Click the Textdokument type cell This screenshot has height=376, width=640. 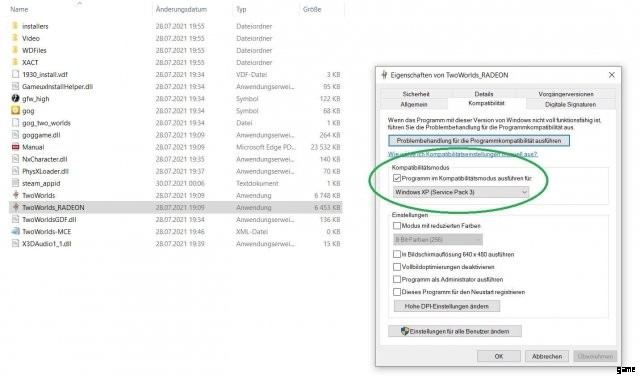coord(257,183)
